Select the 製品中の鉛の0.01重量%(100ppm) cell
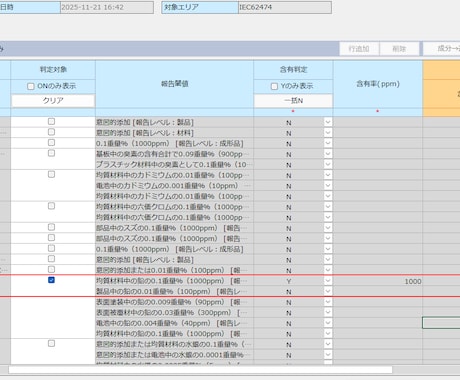This screenshot has width=460, height=380. [174, 291]
